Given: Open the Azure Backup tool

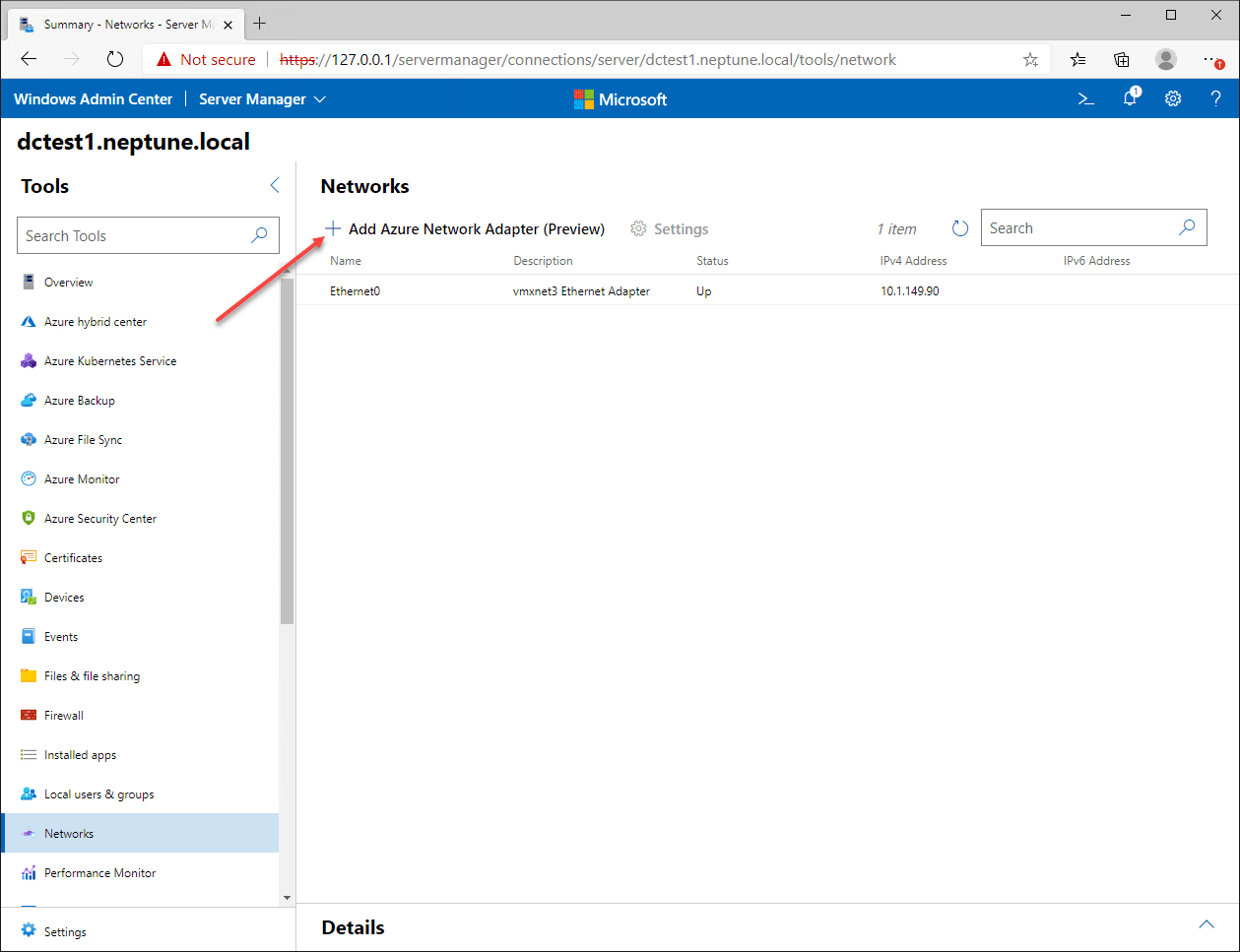Looking at the screenshot, I should [x=80, y=400].
